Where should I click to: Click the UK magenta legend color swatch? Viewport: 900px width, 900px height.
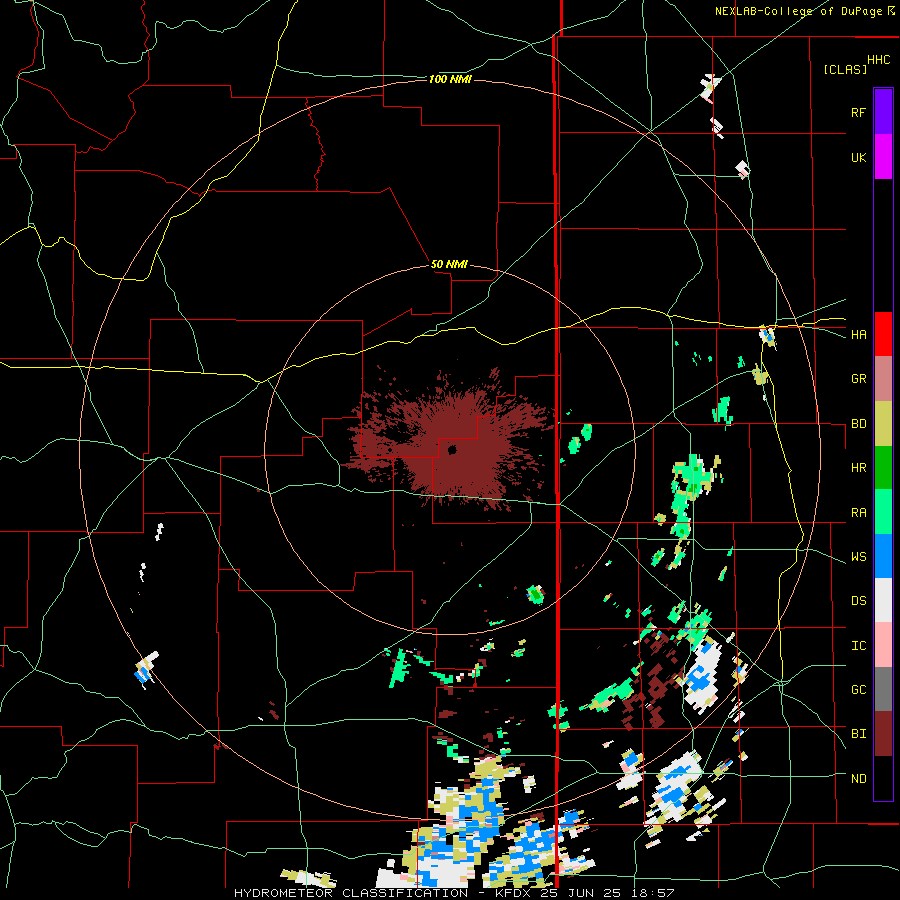[883, 157]
